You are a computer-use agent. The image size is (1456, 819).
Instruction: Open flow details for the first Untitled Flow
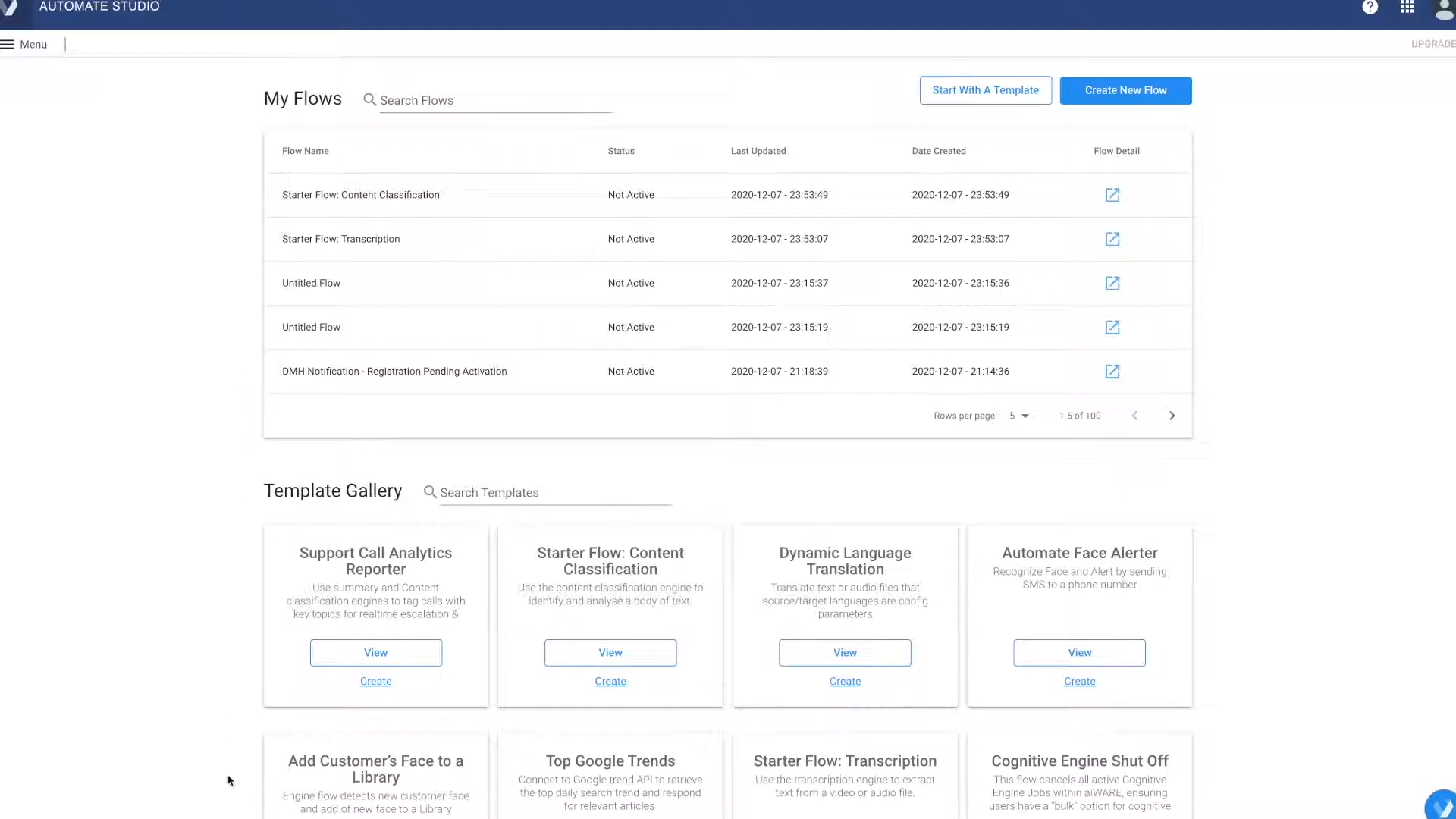pyautogui.click(x=1112, y=283)
